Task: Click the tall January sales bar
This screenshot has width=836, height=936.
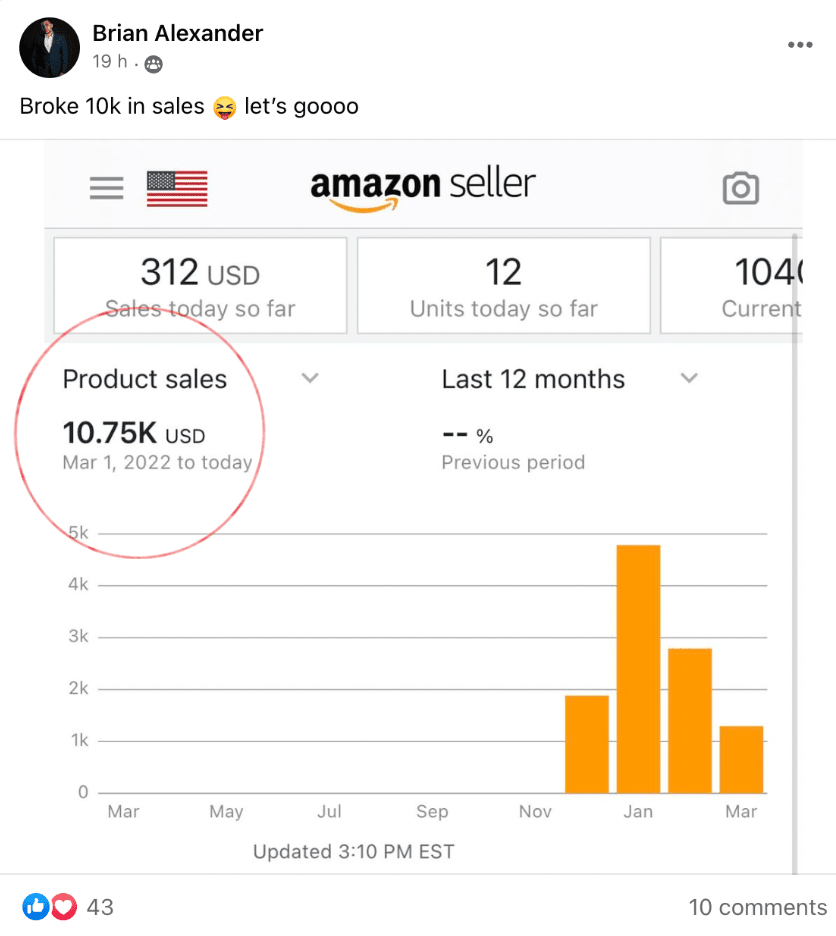Action: click(638, 669)
